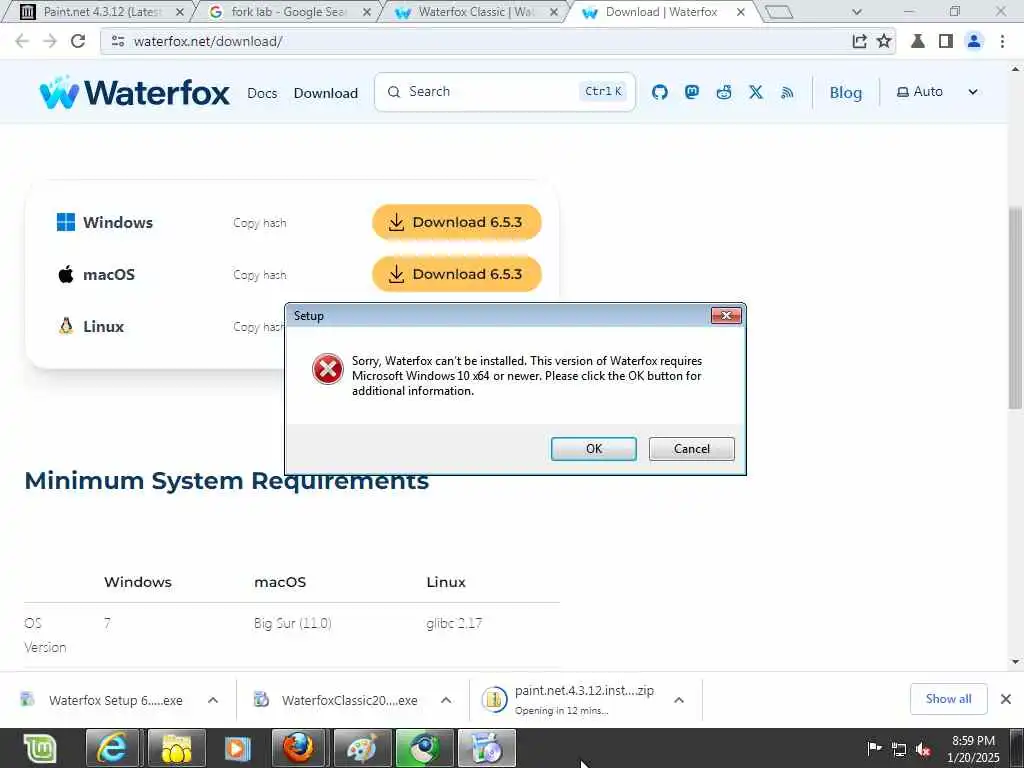Close the downloads bar

1006,699
